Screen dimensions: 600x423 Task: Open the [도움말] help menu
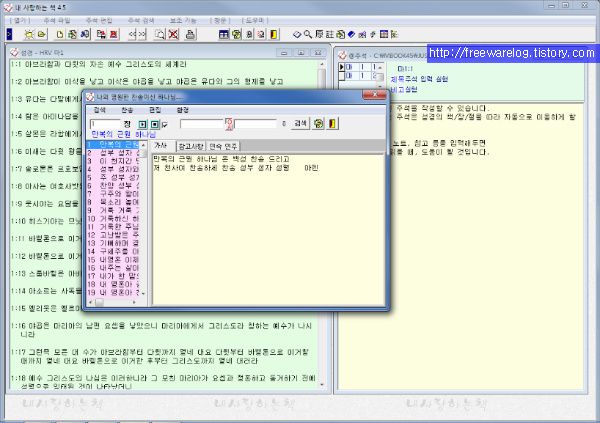click(x=255, y=20)
